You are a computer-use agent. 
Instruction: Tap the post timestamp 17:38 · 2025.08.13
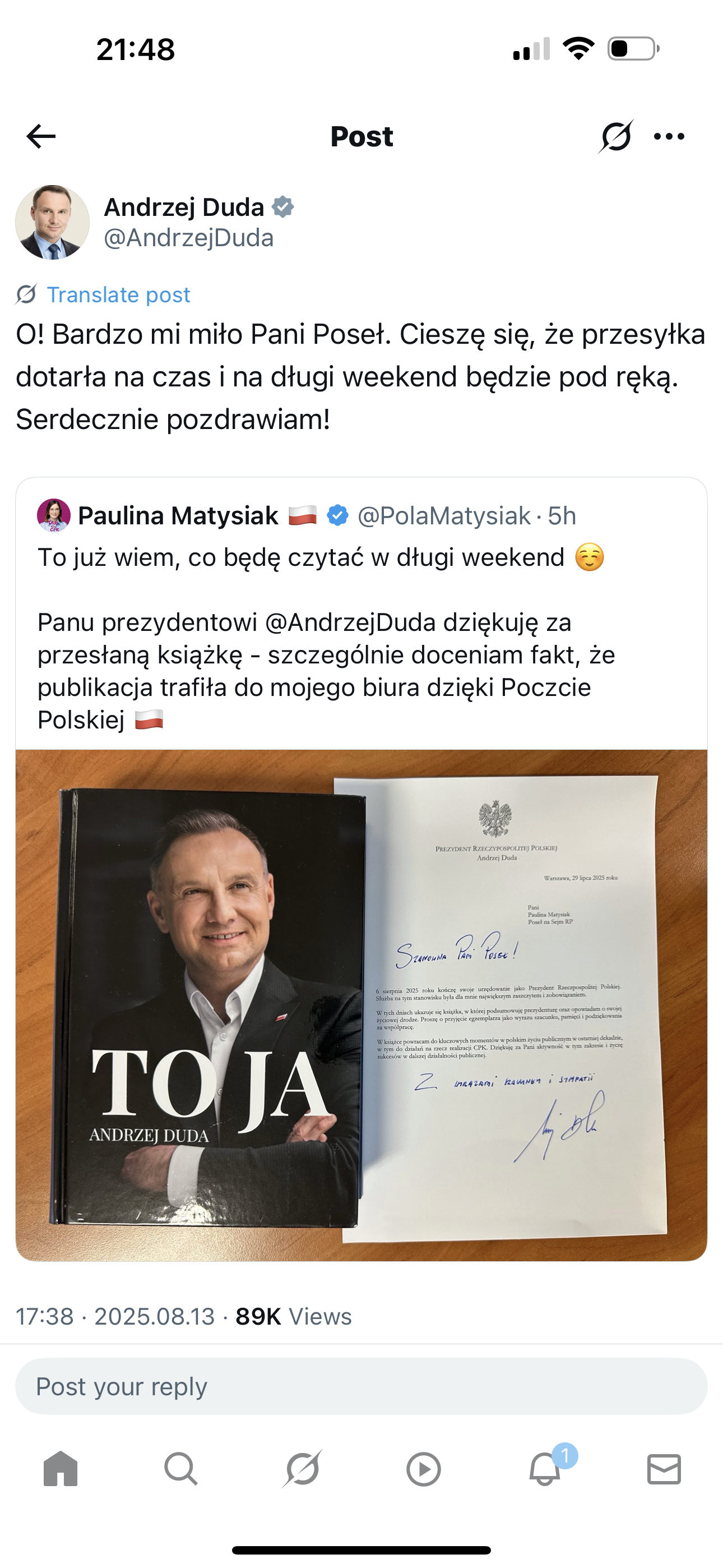point(115,1317)
